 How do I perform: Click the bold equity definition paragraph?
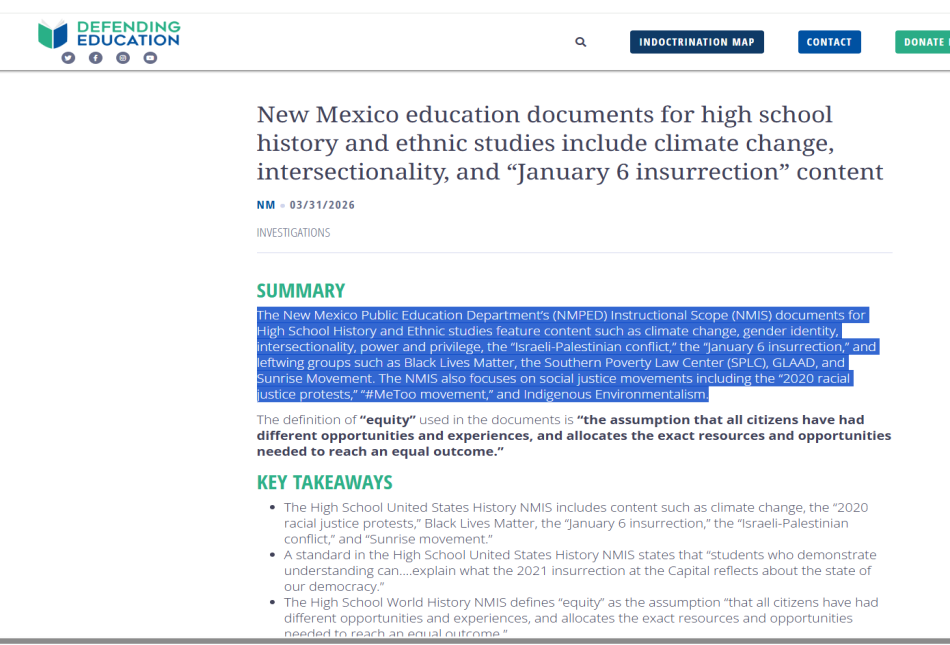pyautogui.click(x=573, y=435)
